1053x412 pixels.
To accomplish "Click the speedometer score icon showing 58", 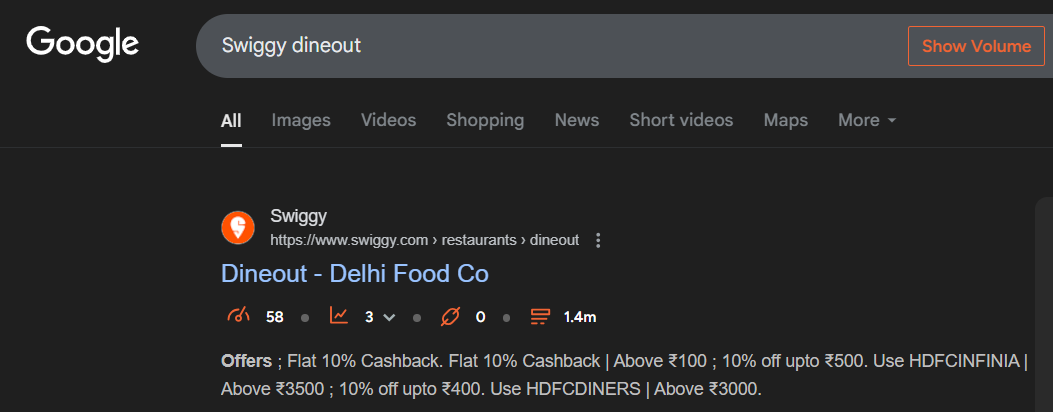I will click(x=238, y=316).
